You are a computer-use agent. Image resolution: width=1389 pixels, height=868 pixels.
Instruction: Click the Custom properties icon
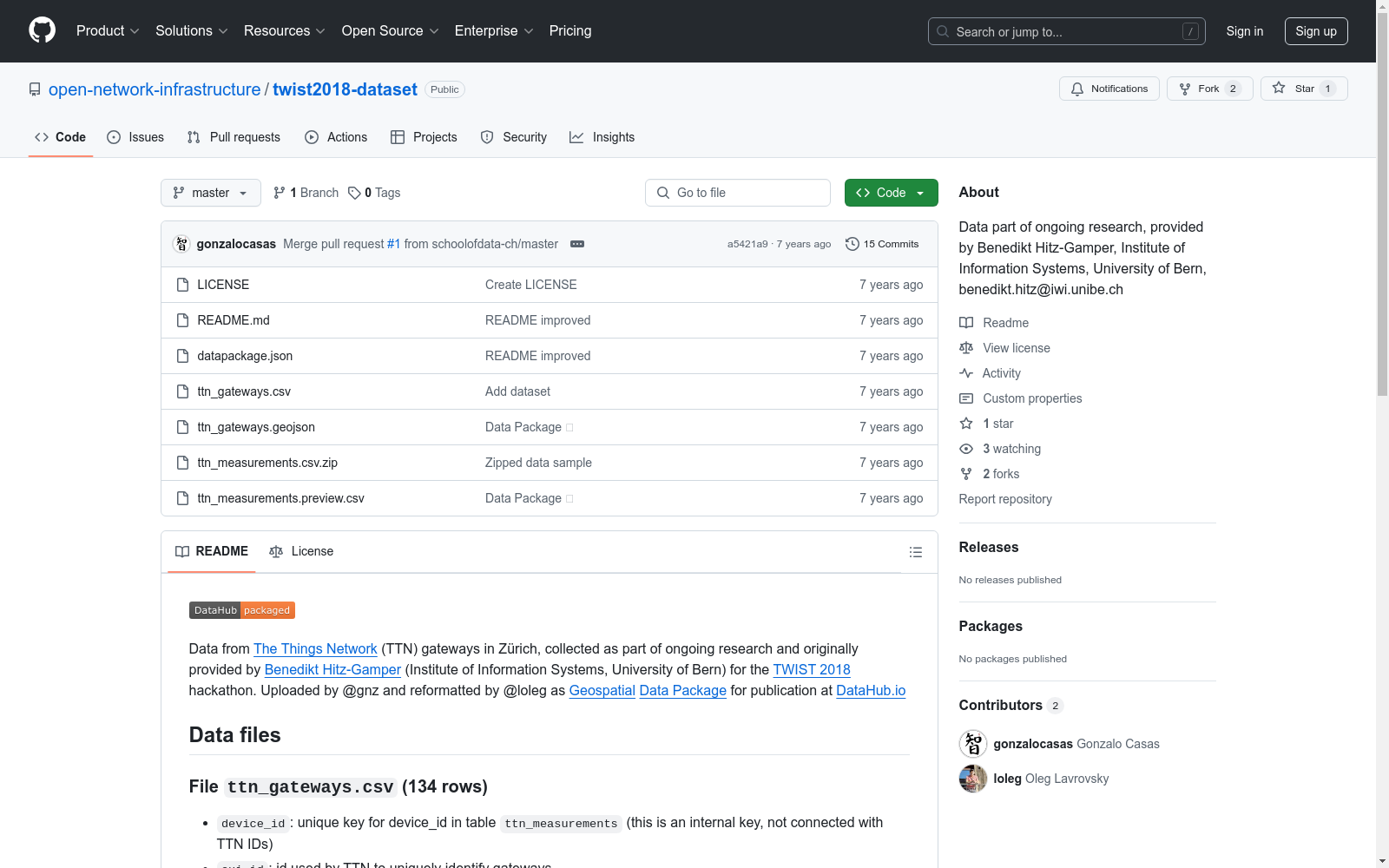coord(966,398)
